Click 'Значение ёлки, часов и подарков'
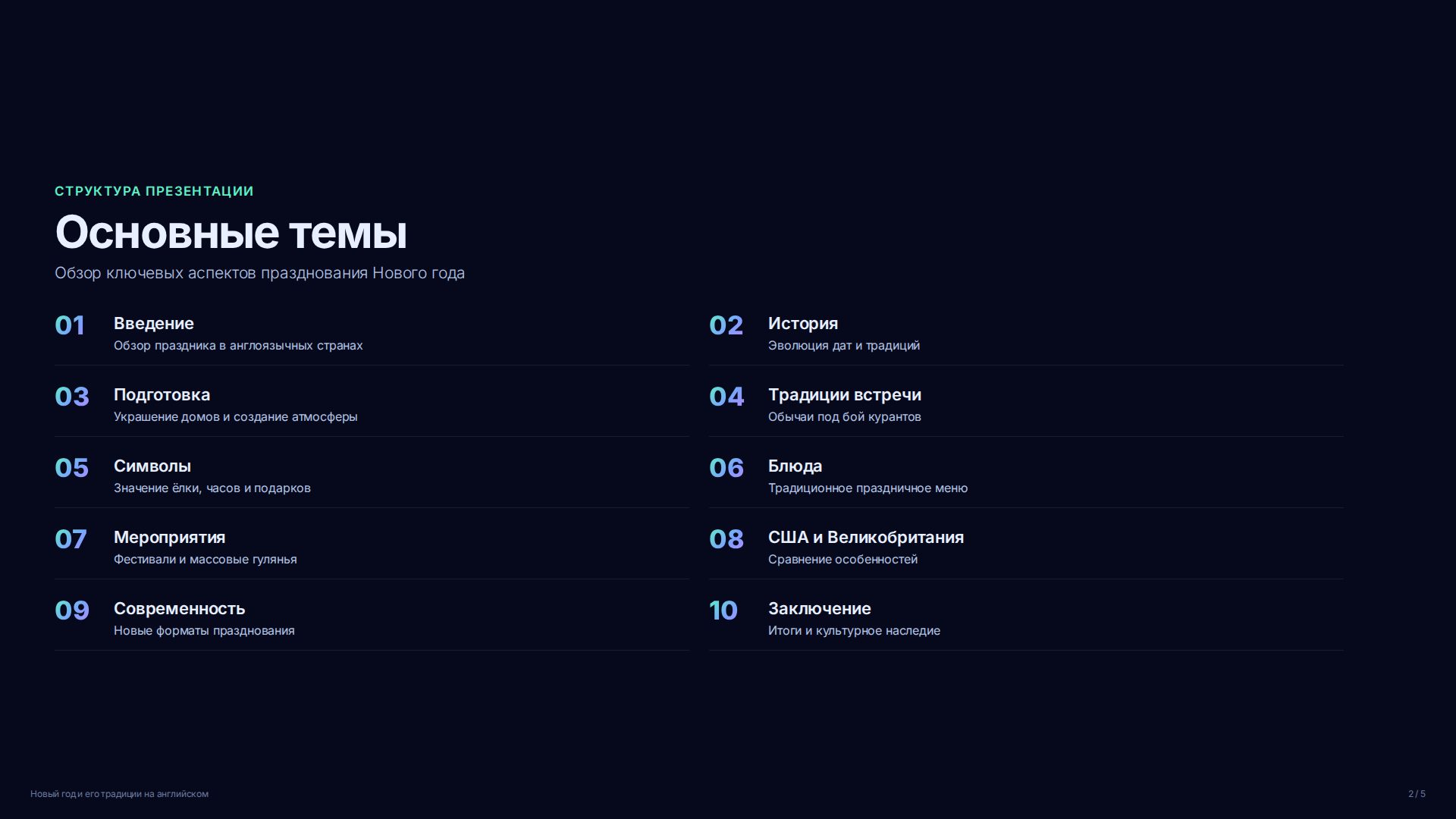This screenshot has height=819, width=1456. [212, 488]
